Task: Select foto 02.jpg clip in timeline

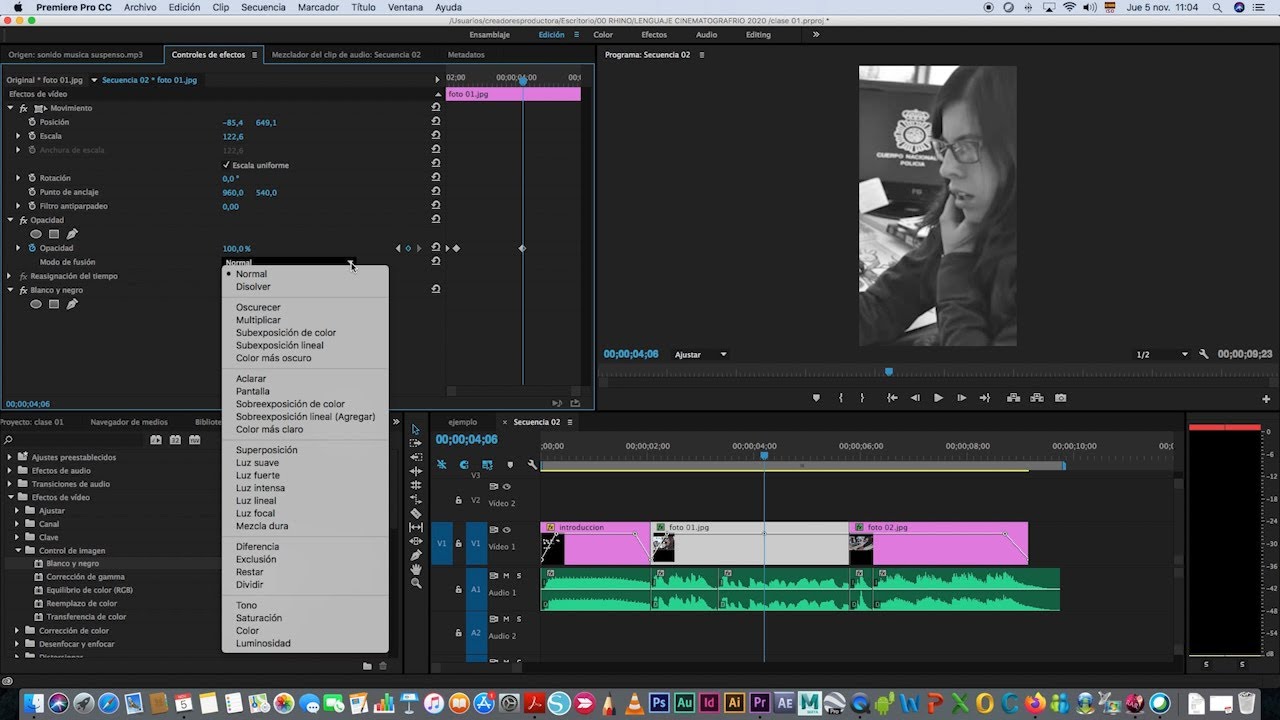Action: coord(938,543)
